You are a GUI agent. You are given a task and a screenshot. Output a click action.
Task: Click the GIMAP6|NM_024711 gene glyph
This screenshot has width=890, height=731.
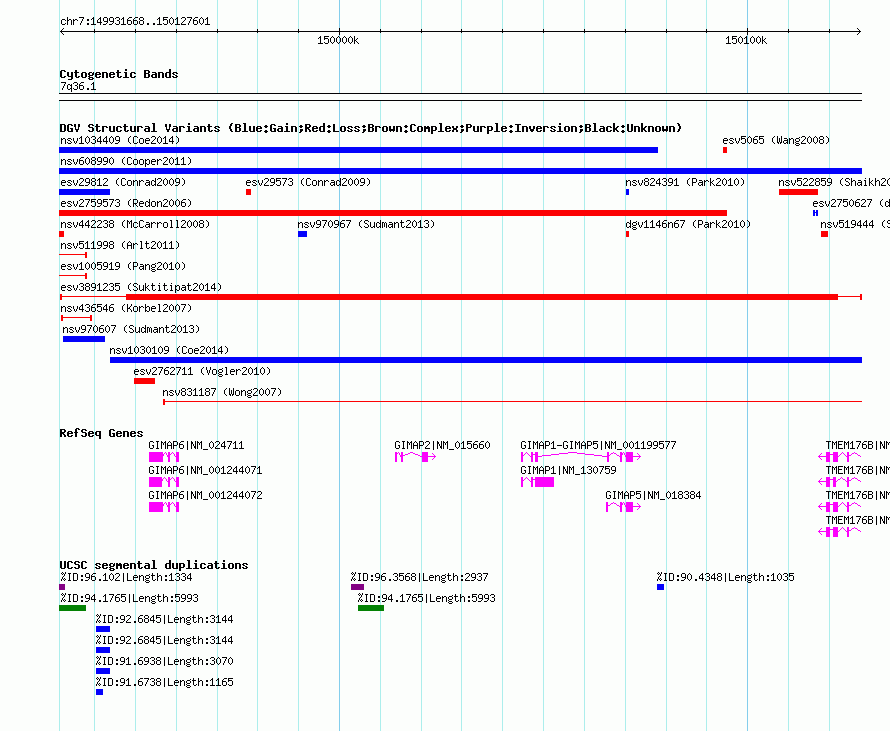[x=164, y=457]
